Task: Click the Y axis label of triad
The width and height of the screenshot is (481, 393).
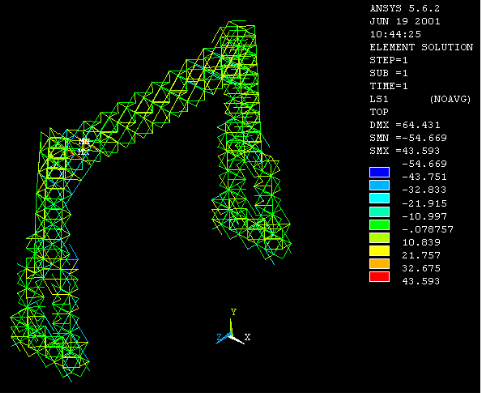Action: (x=233, y=312)
